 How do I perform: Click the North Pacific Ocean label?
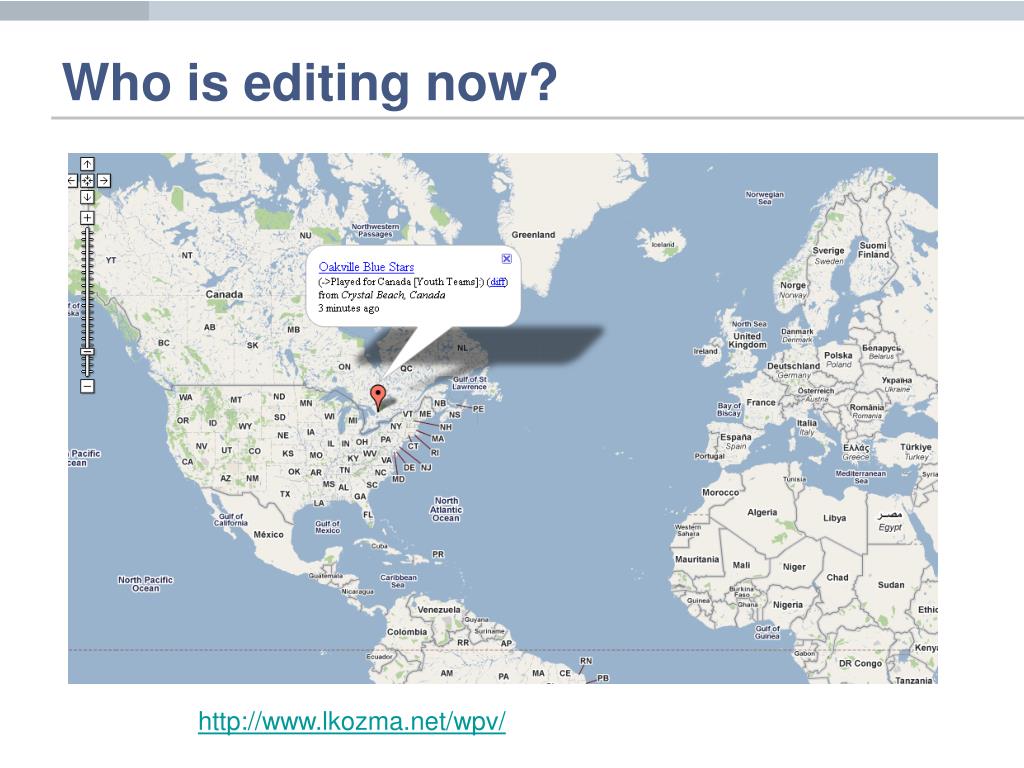click(x=145, y=584)
